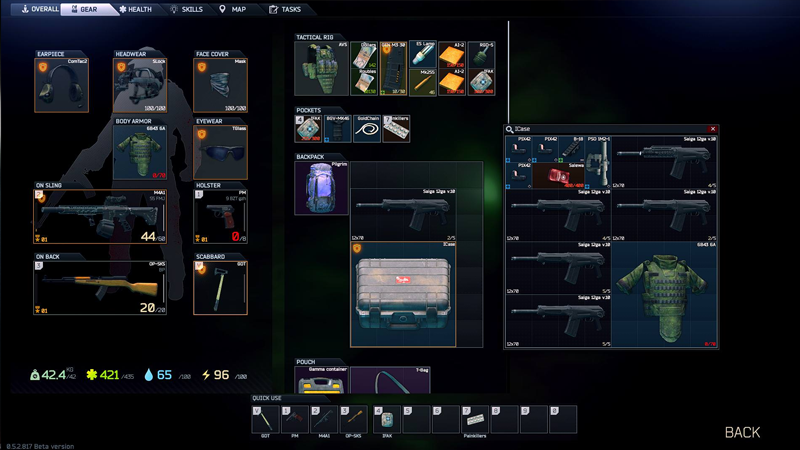Select the Pilgrim backpack
Image resolution: width=800 pixels, height=450 pixels.
pos(321,188)
